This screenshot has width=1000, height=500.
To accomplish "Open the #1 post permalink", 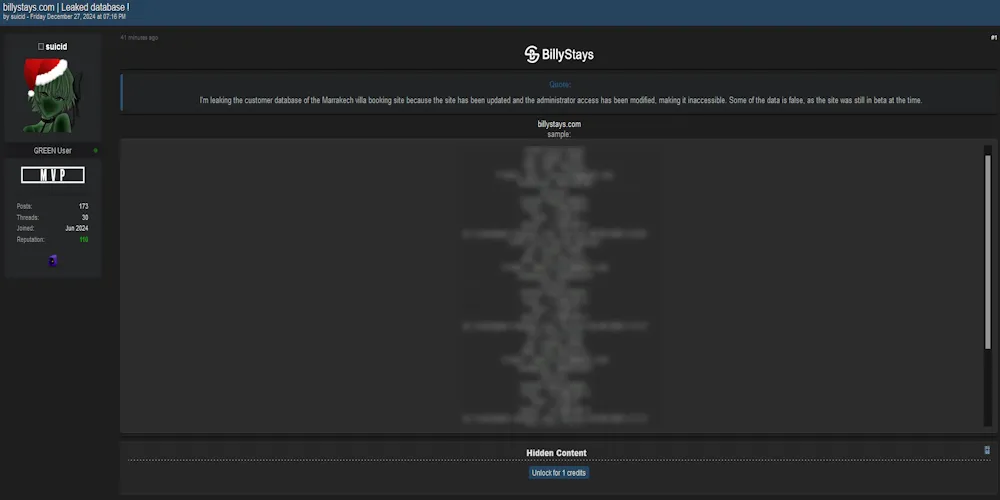I will tap(994, 38).
